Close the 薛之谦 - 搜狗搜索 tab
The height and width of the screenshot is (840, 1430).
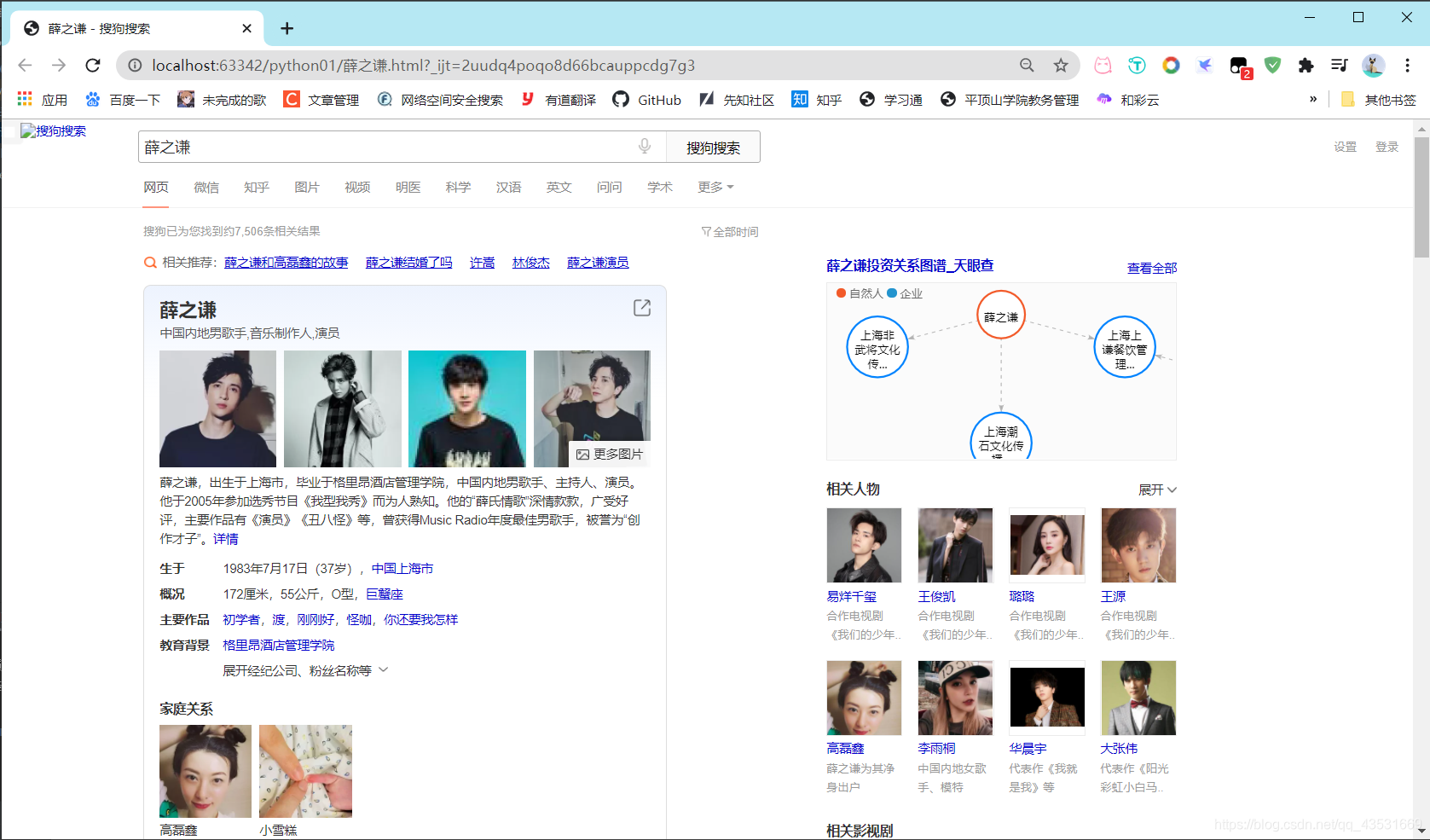pos(246,28)
